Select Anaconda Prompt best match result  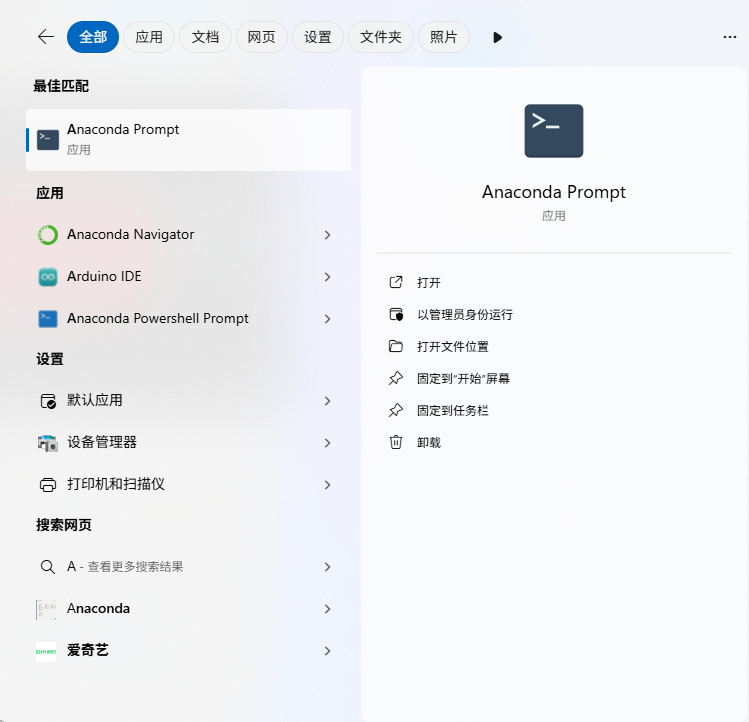coord(188,140)
